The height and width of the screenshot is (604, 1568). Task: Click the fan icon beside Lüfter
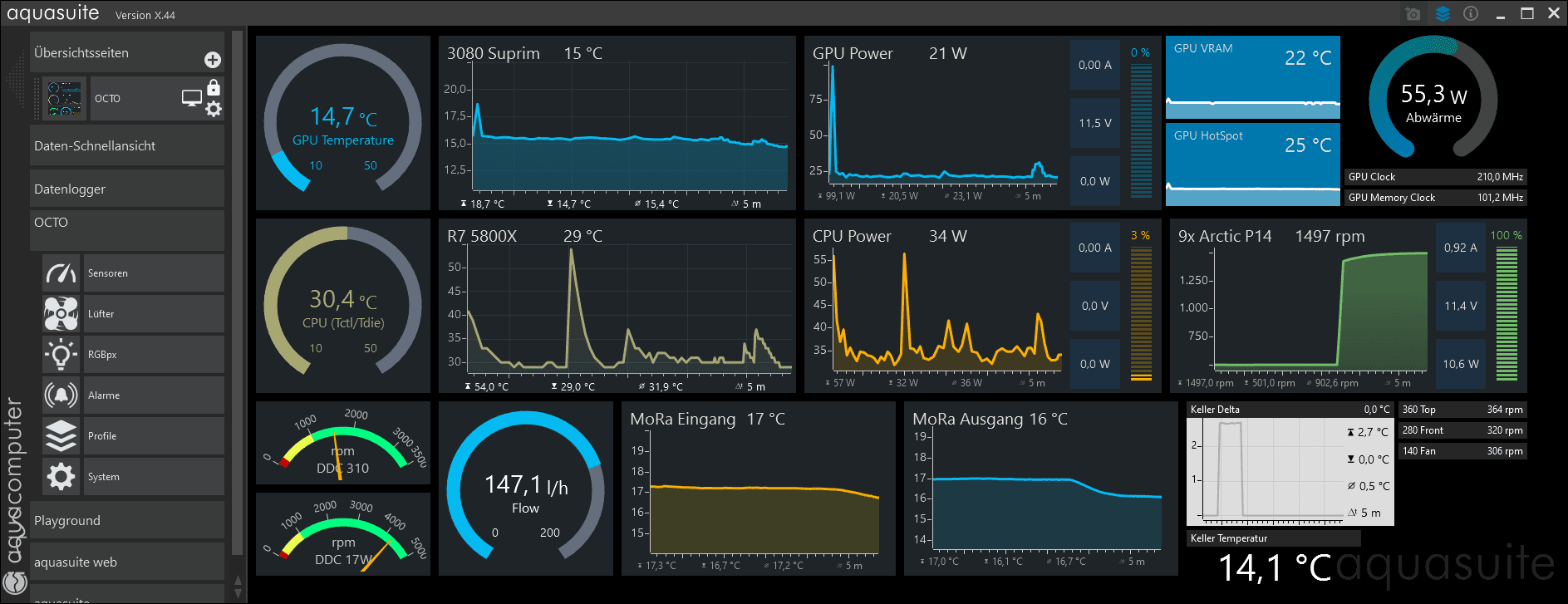click(61, 313)
